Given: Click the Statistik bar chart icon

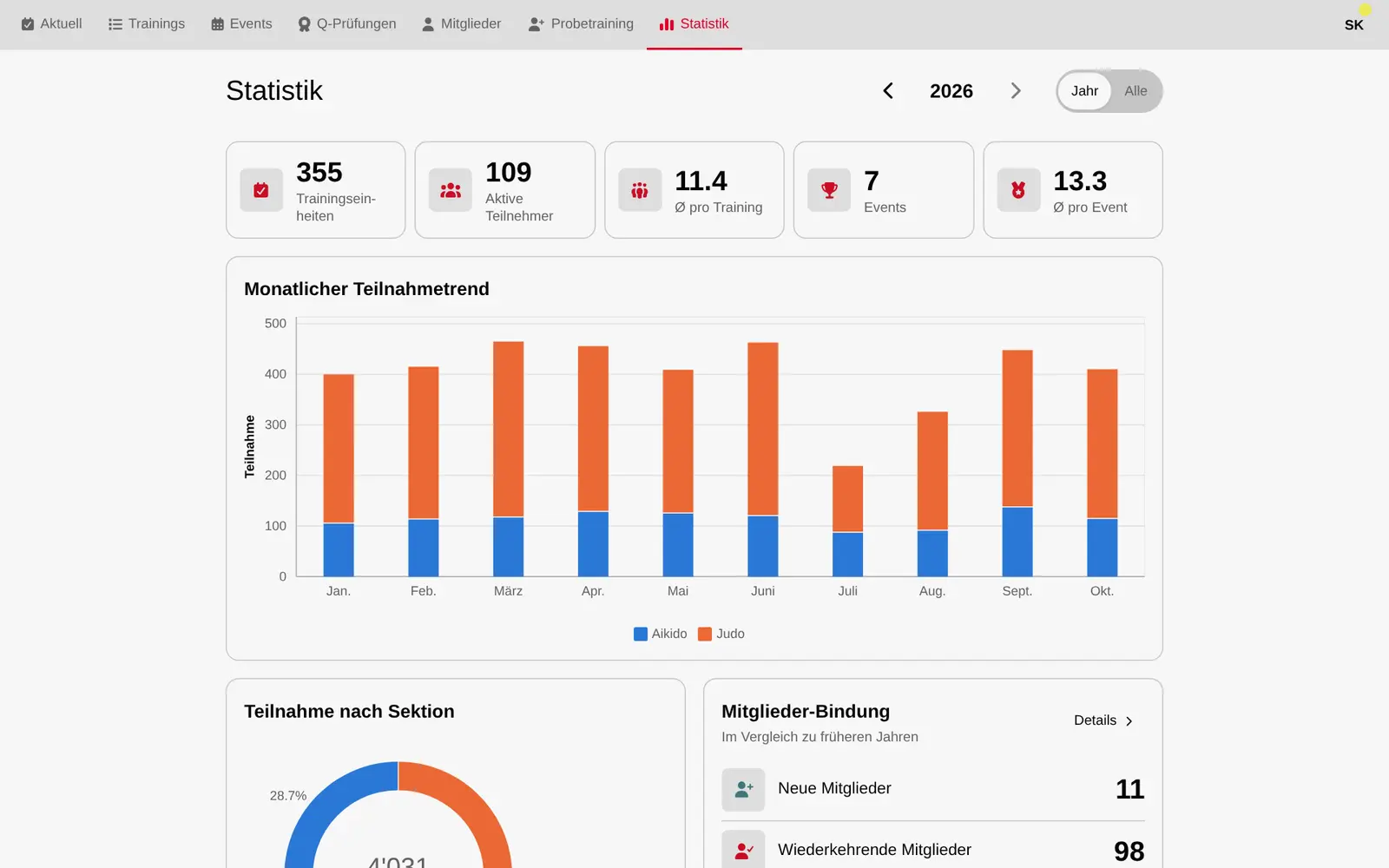Looking at the screenshot, I should [667, 24].
